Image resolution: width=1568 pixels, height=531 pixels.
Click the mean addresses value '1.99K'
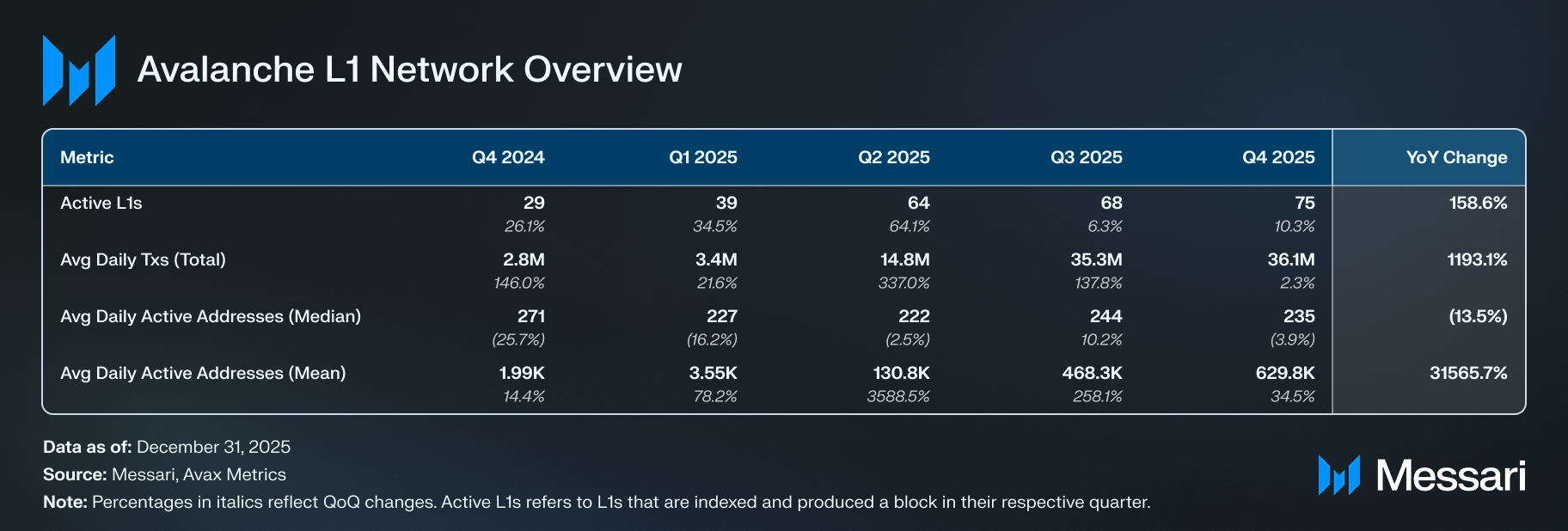522,373
